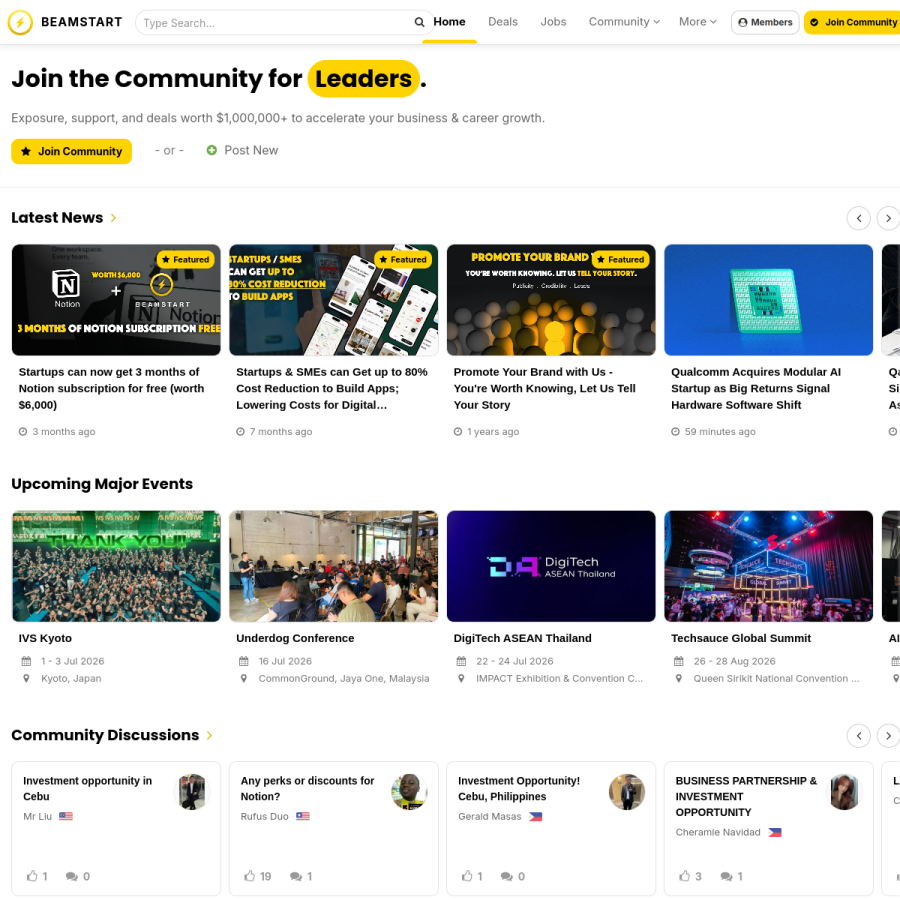Image resolution: width=900 pixels, height=900 pixels.
Task: Click the Underdog Conference event title
Action: tap(295, 638)
